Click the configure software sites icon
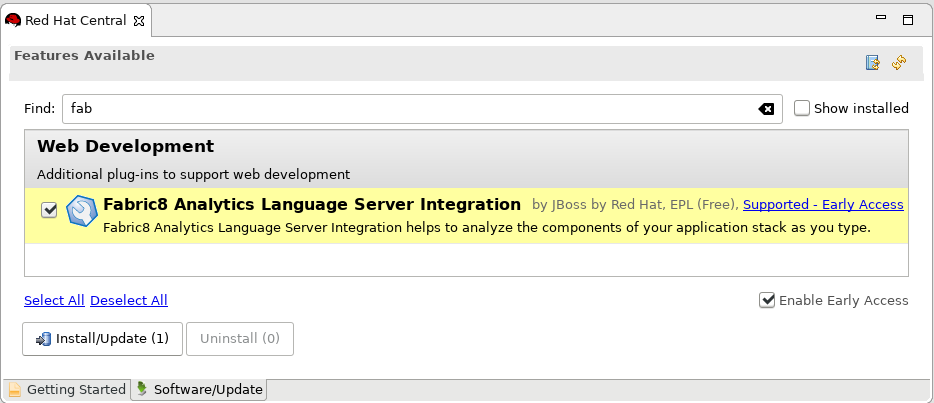 (873, 62)
